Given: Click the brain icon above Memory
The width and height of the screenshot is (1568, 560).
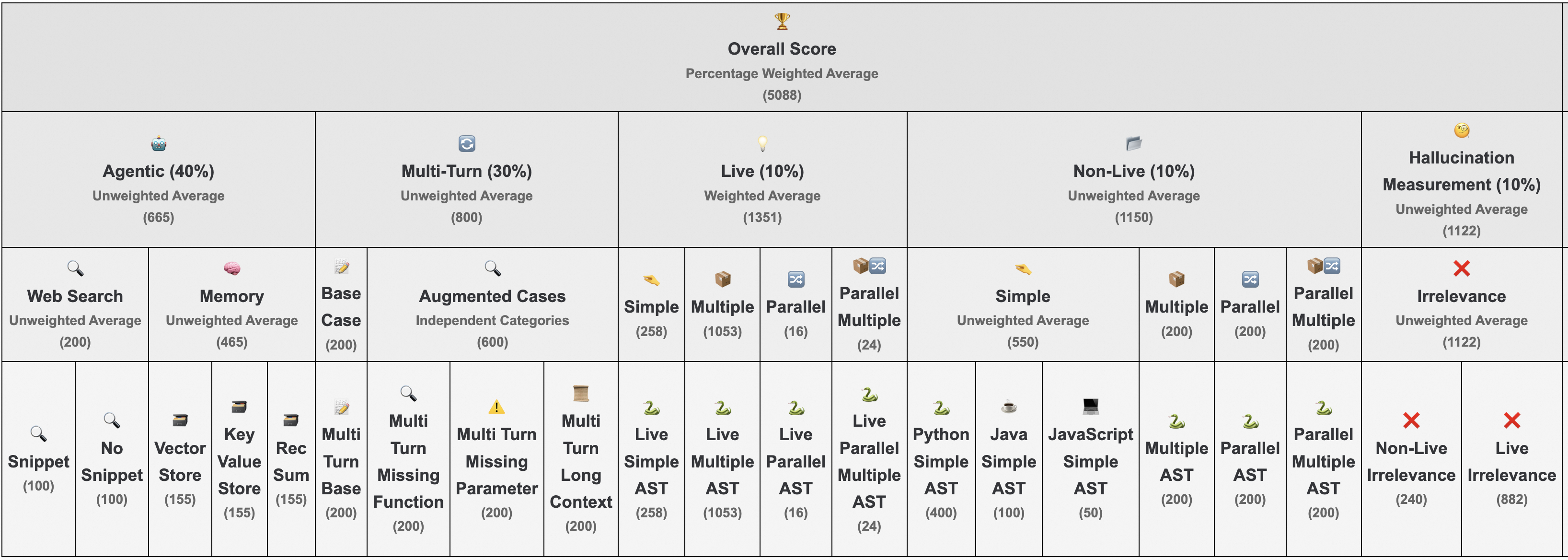Looking at the screenshot, I should [231, 268].
